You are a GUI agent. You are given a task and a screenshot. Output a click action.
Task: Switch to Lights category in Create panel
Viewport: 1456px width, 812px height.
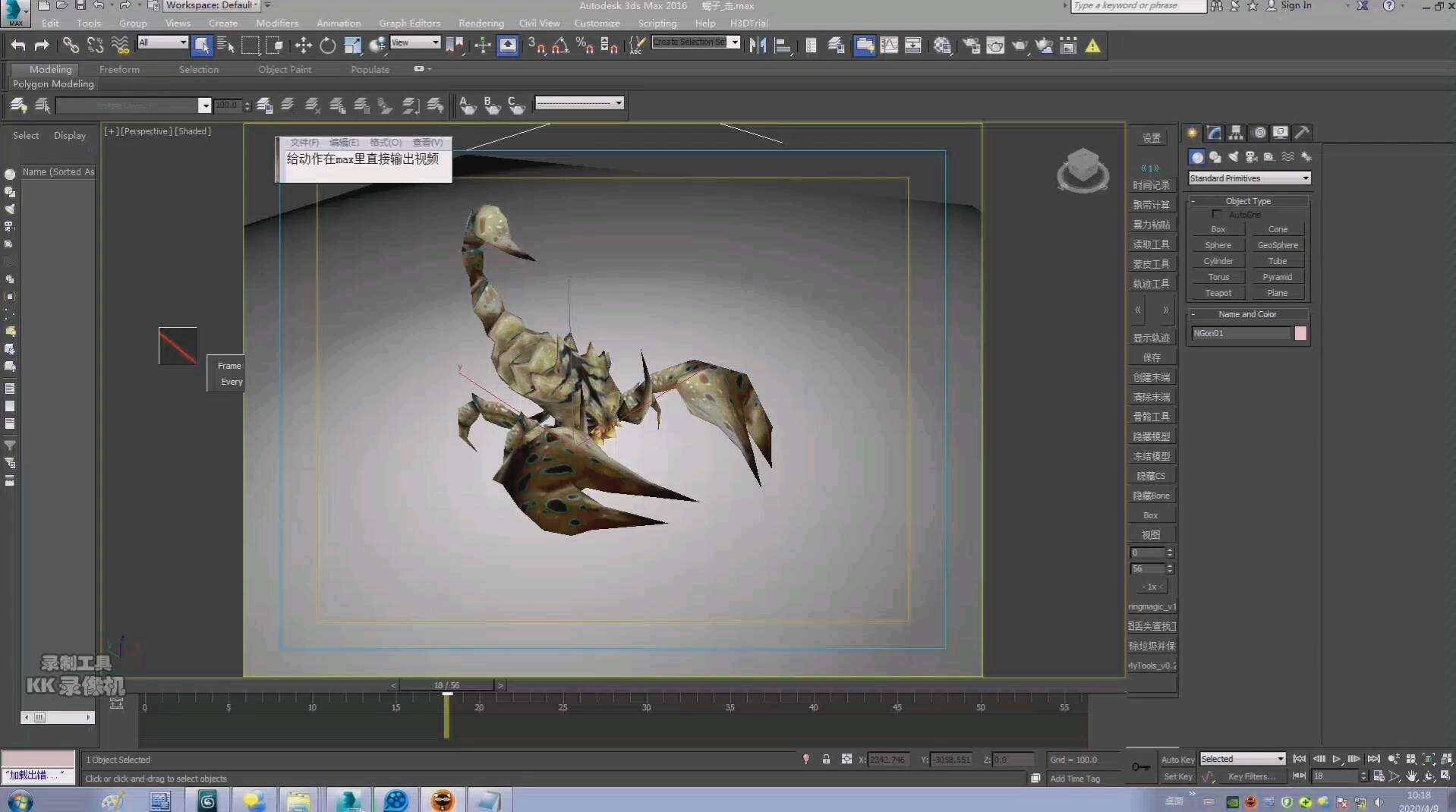(x=1233, y=157)
